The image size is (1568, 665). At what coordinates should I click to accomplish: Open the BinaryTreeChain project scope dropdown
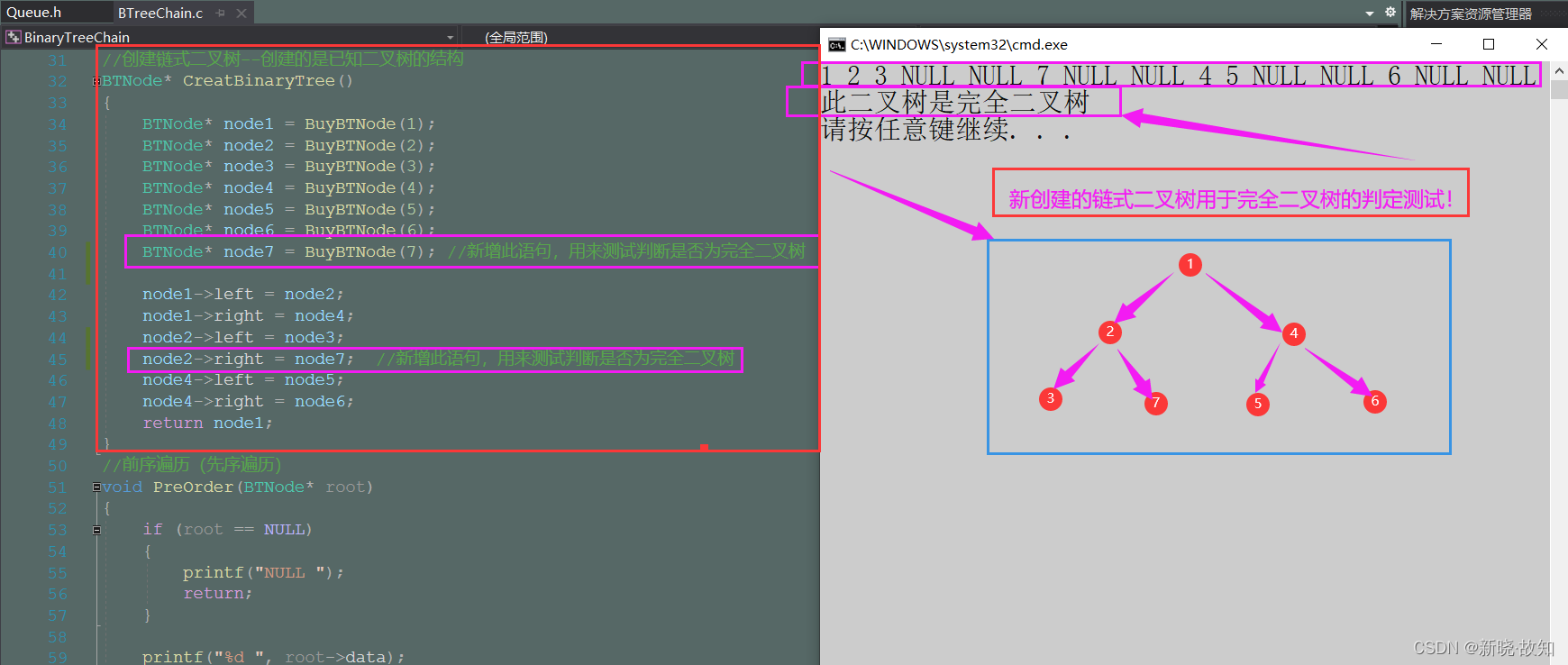(x=451, y=38)
